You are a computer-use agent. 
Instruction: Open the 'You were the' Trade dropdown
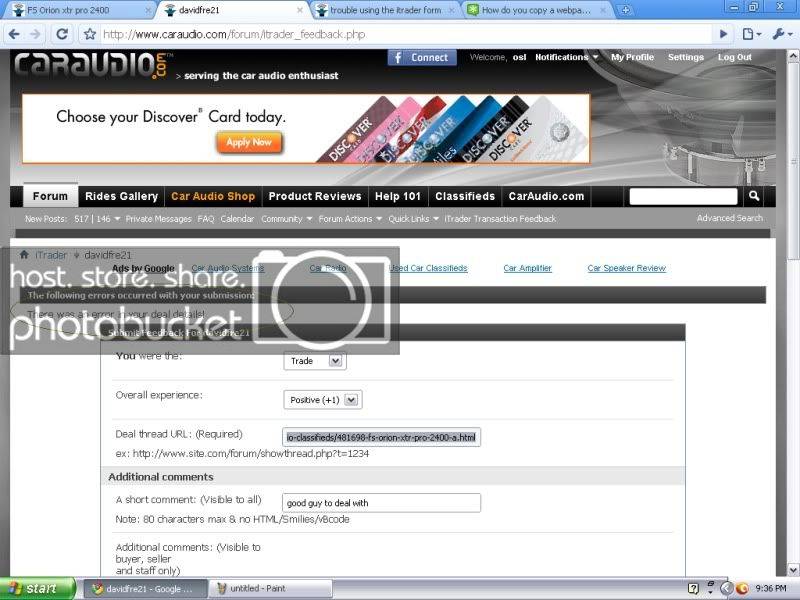coord(315,361)
